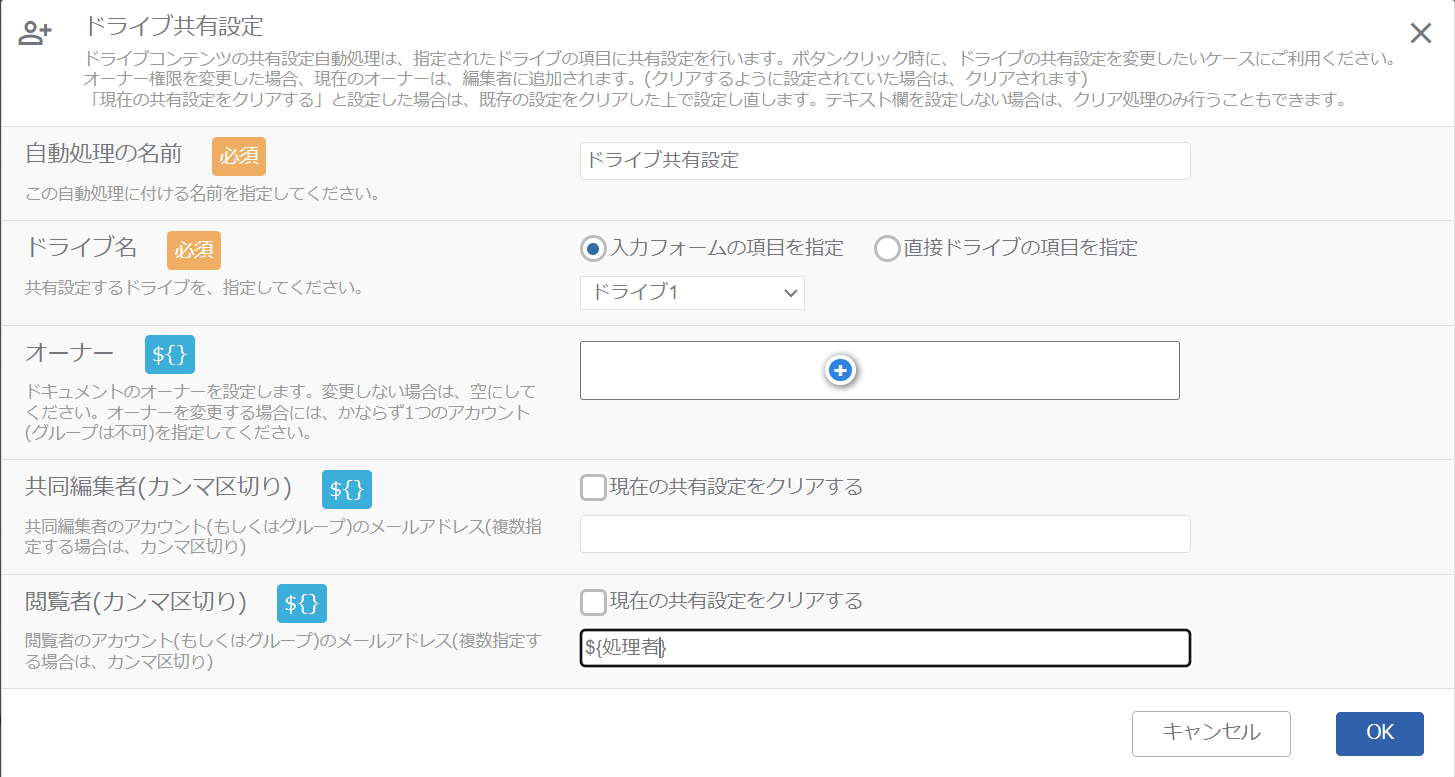Click the 閲覧者(カンマ区切り) label
1455x777 pixels.
(135, 601)
